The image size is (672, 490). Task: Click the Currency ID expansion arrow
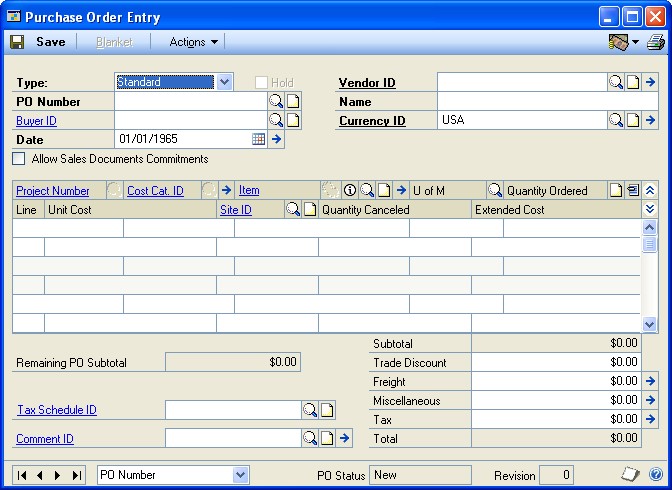point(651,120)
